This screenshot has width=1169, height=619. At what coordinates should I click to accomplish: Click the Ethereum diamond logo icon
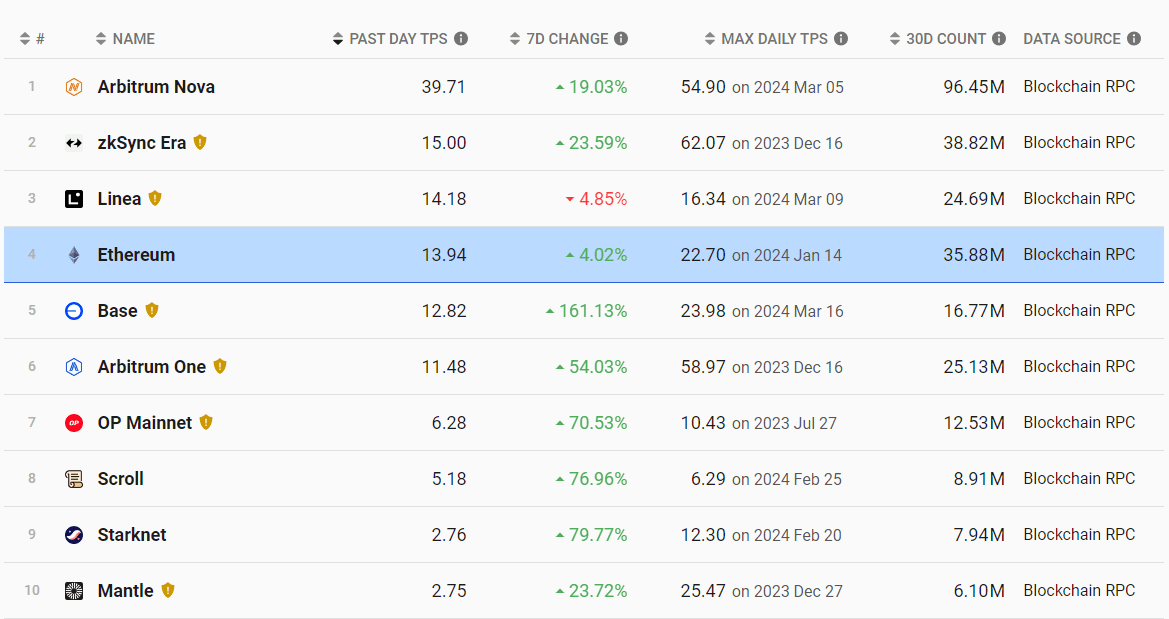point(74,255)
